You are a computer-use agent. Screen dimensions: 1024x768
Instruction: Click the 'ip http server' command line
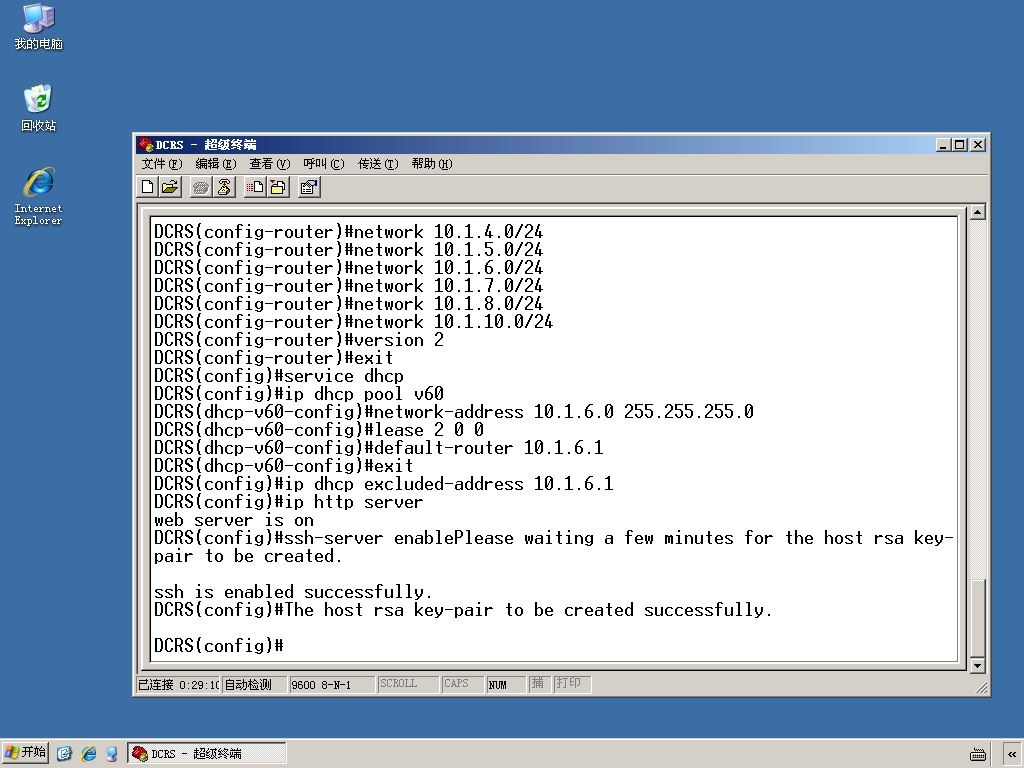point(289,502)
